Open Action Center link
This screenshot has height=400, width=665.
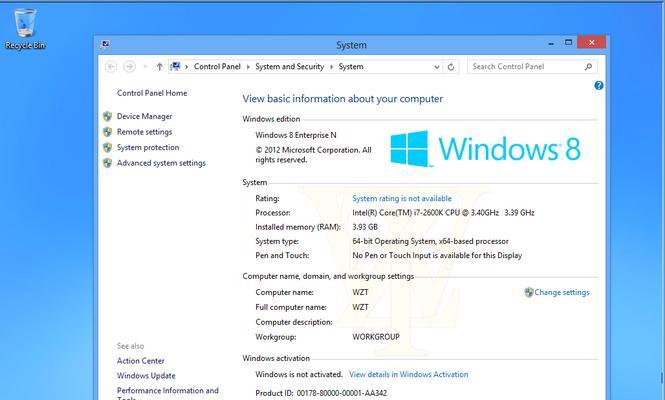tap(140, 361)
